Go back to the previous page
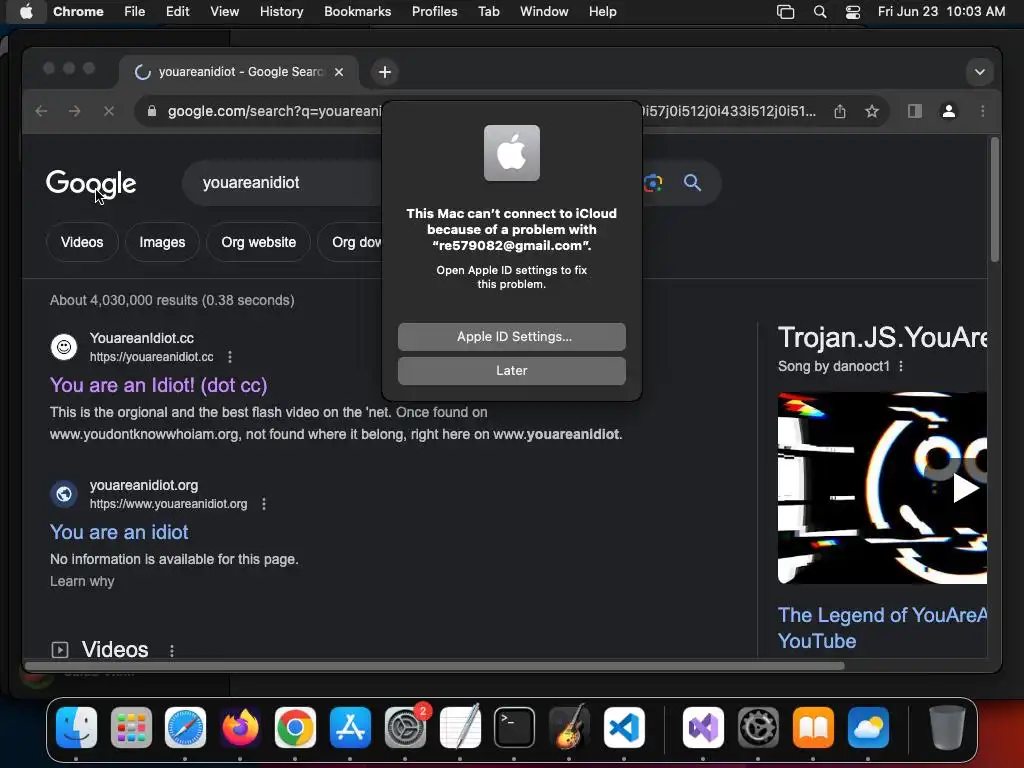Screen dimensions: 1024x768 tap(41, 112)
